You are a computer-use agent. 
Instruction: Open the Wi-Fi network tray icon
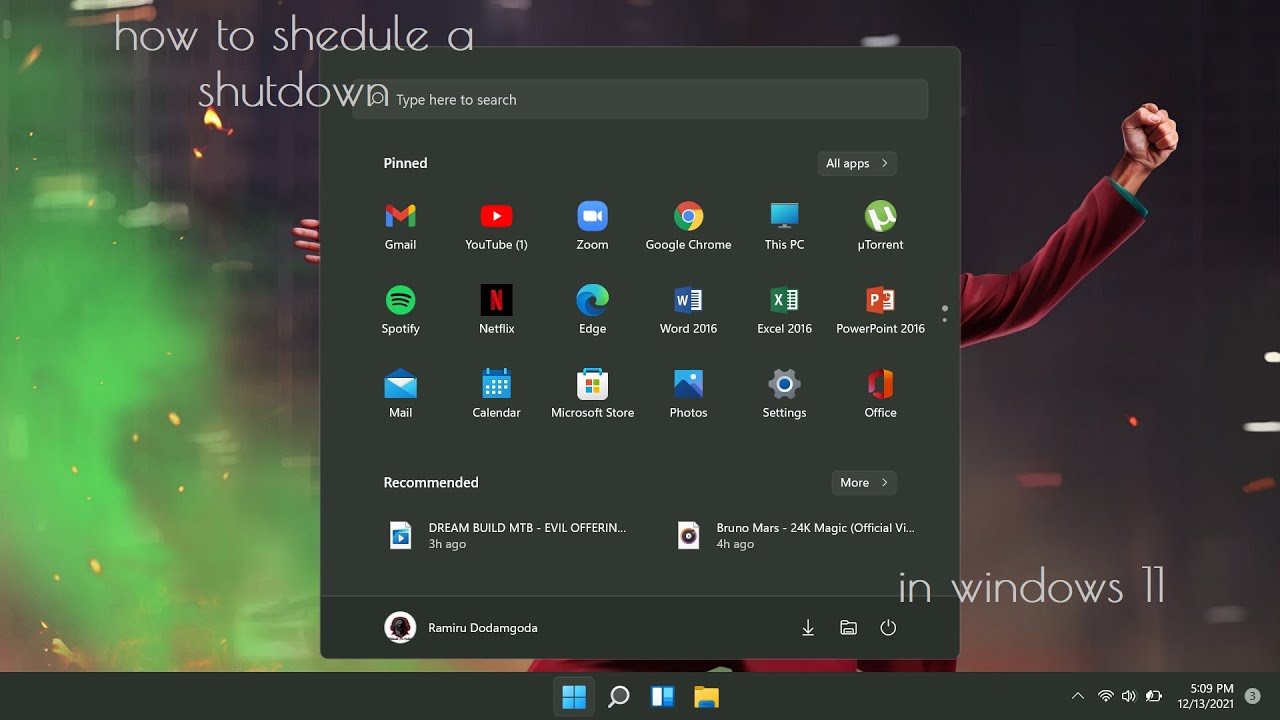coord(1106,696)
